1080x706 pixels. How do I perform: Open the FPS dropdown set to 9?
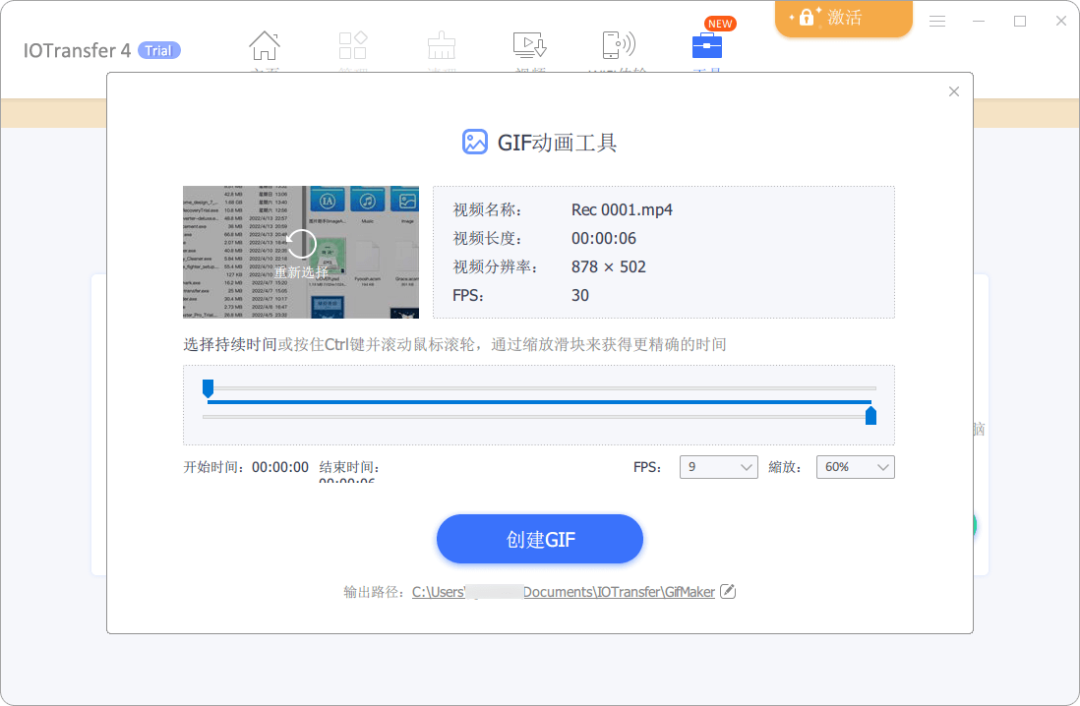coord(718,466)
